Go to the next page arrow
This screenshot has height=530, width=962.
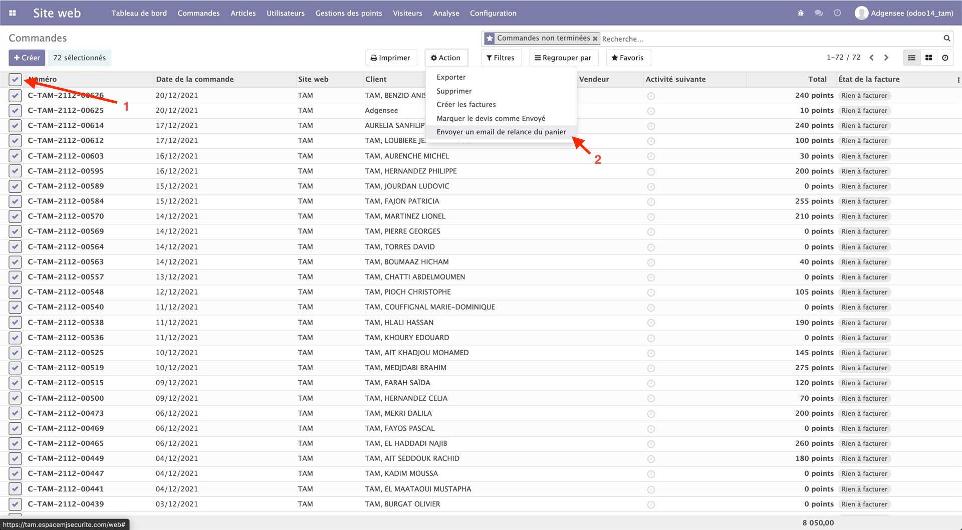click(x=886, y=58)
